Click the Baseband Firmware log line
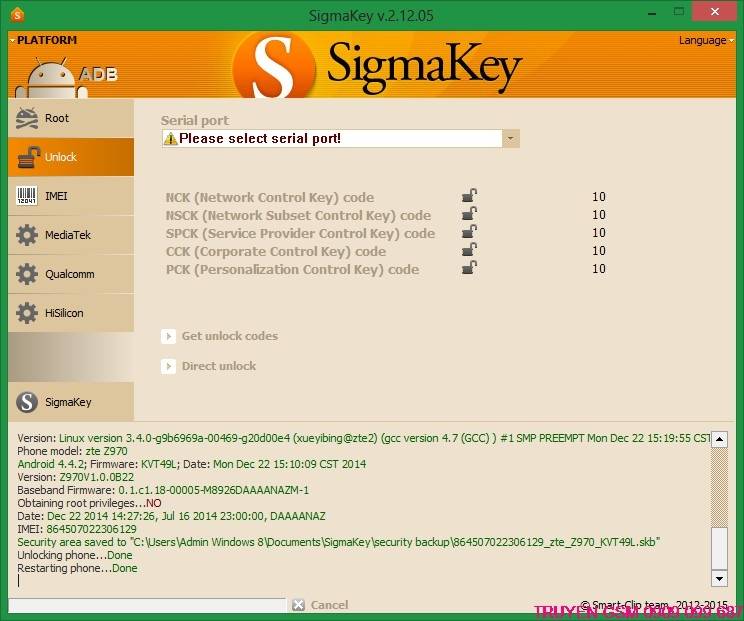The height and width of the screenshot is (621, 744). point(163,490)
